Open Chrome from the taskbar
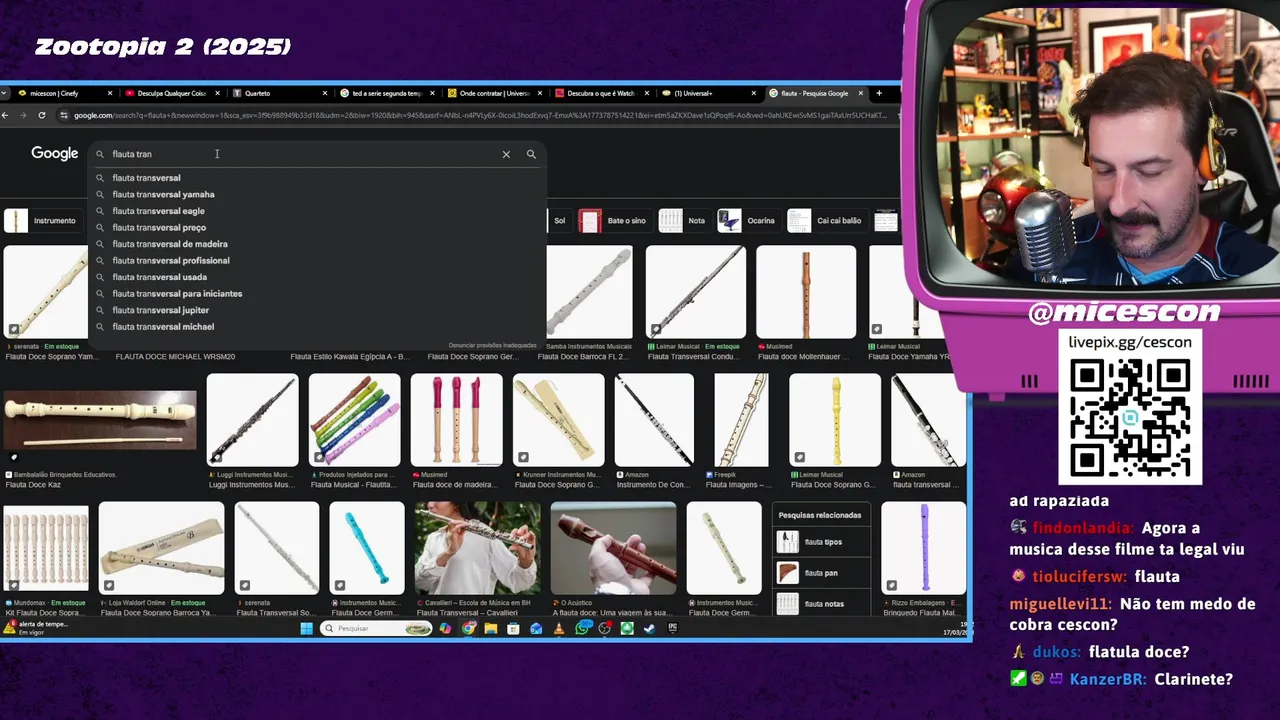 468,628
